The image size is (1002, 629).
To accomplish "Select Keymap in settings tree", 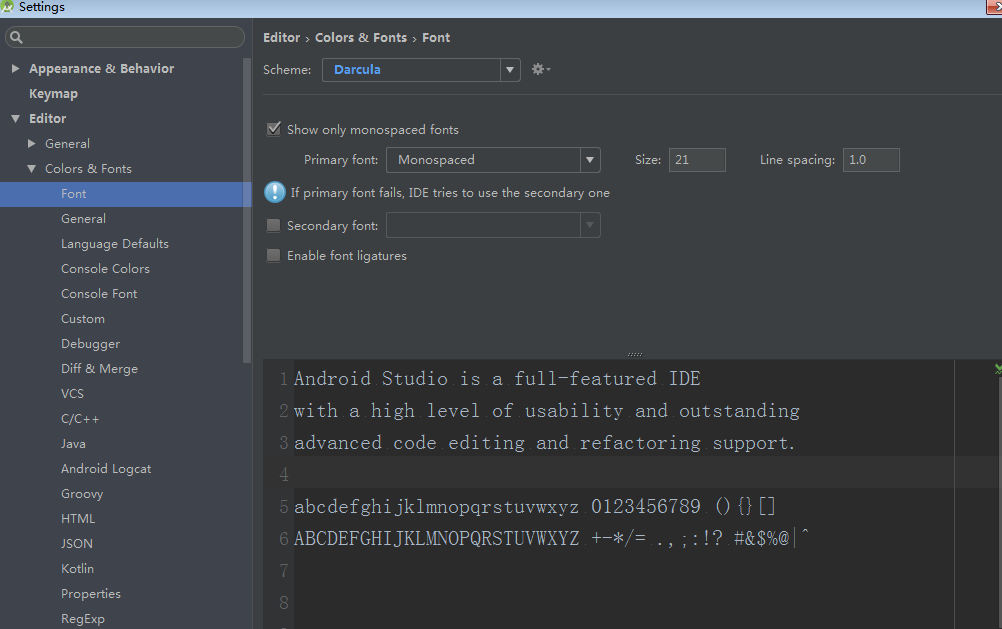I will pos(53,93).
